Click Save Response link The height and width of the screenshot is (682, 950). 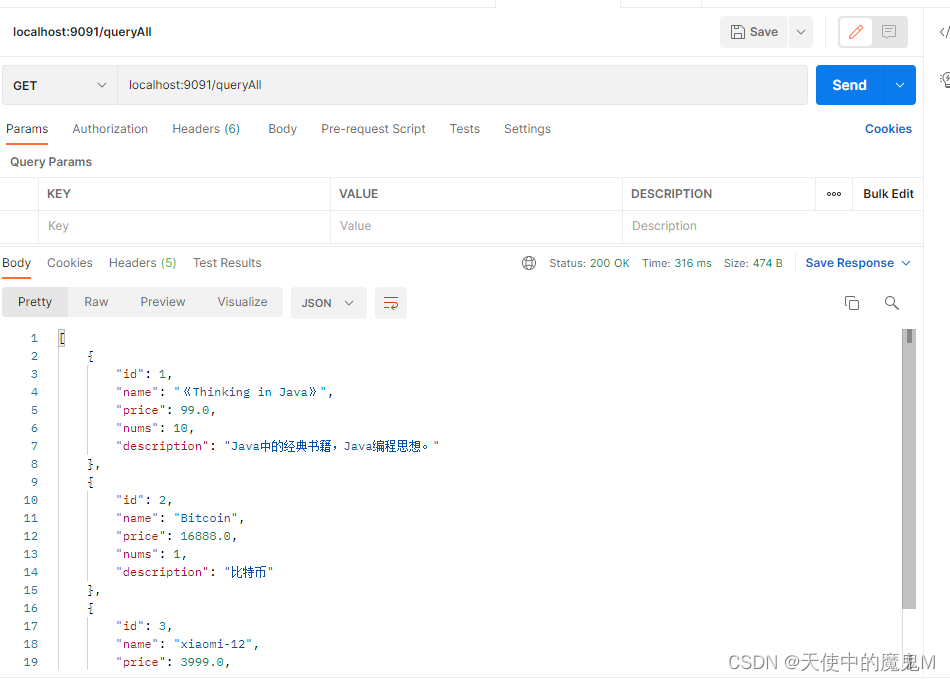849,263
